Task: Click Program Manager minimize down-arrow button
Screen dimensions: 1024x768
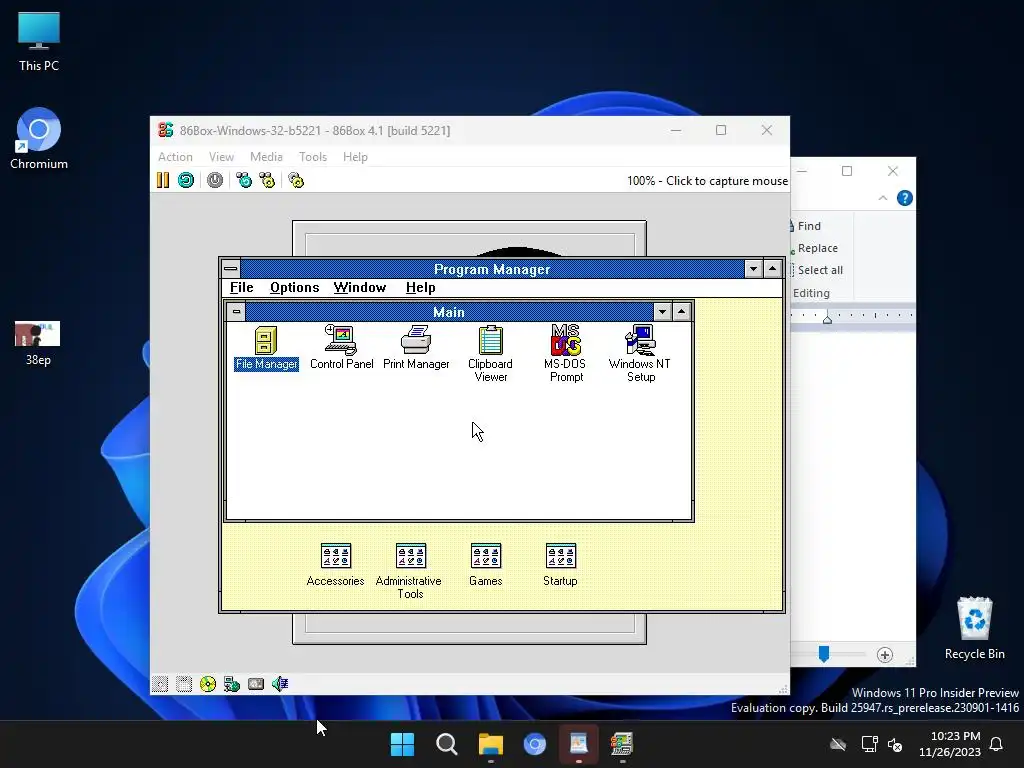Action: tap(753, 269)
